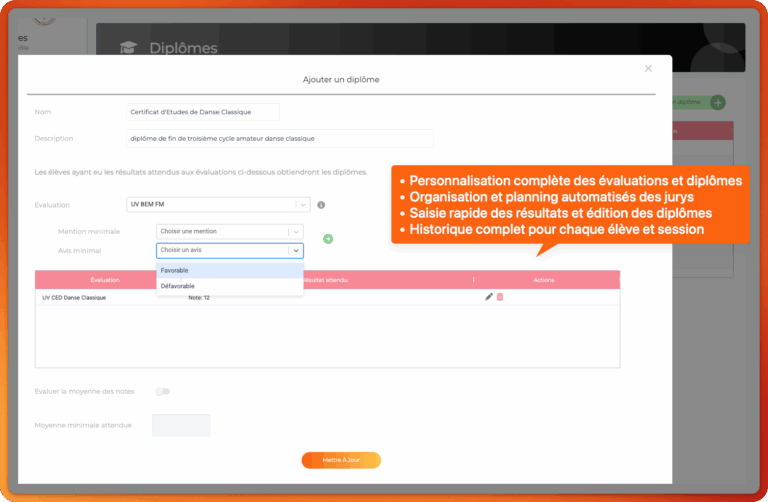Image resolution: width=768 pixels, height=502 pixels.
Task: Close the Ajouter un diplôme dialog
Action: 648,68
